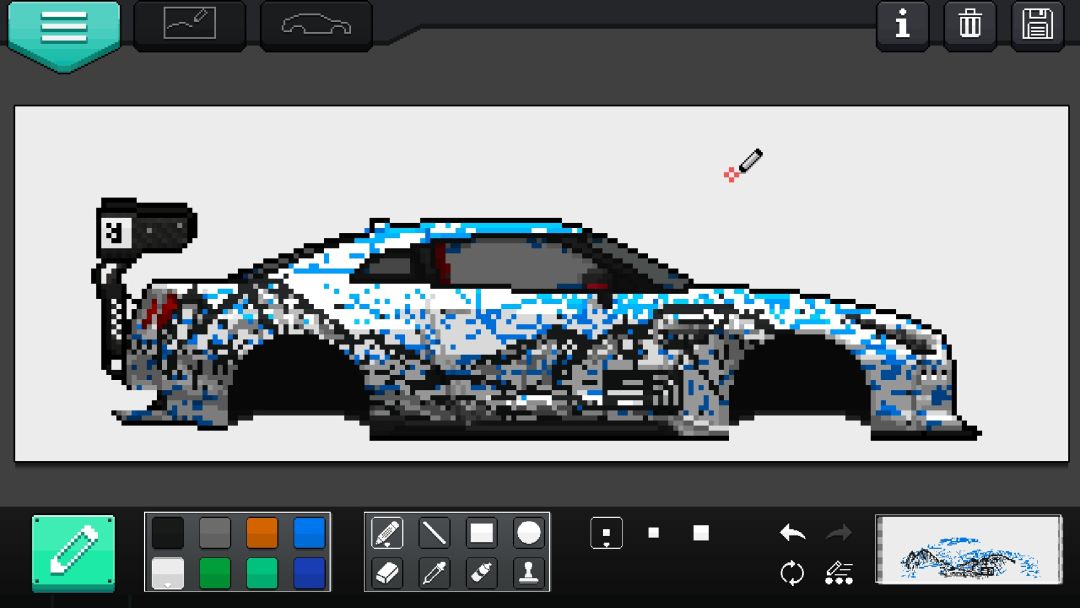Open the info button
Image resolution: width=1080 pixels, height=608 pixels.
[x=902, y=25]
